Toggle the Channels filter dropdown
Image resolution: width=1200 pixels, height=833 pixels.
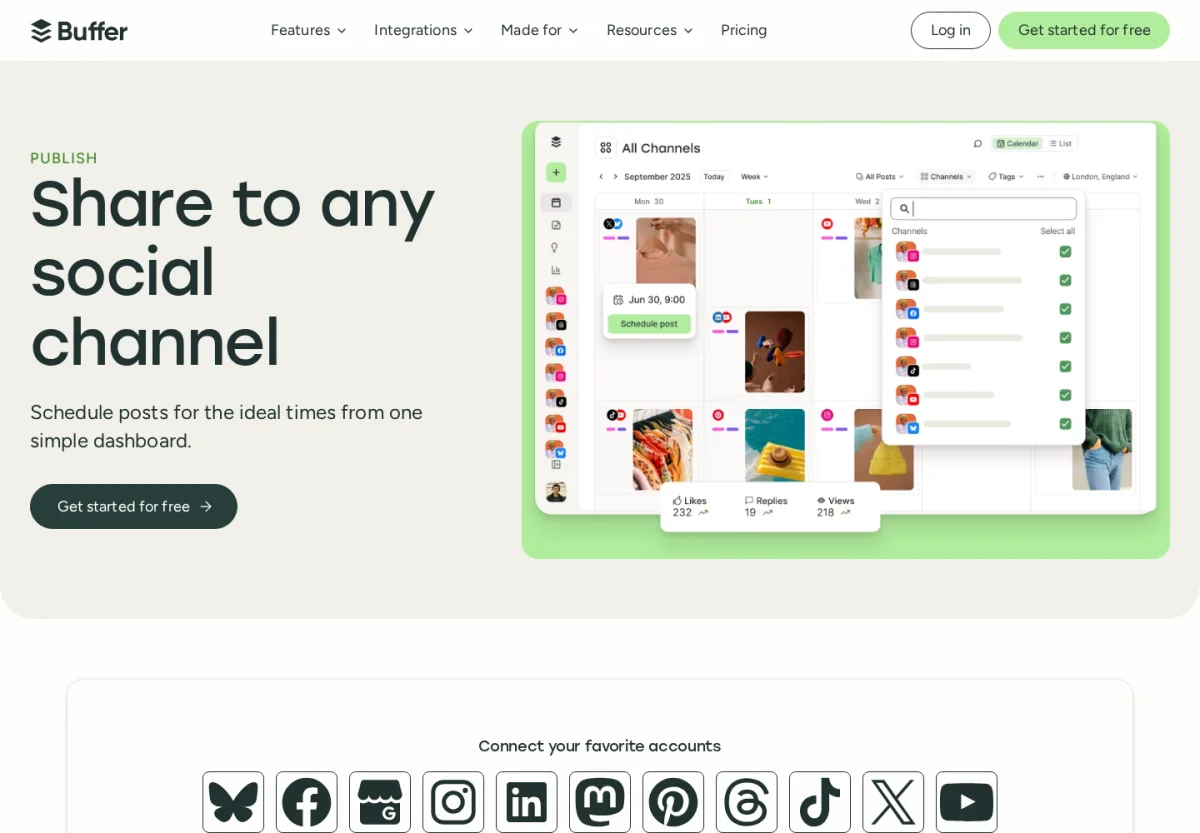[x=946, y=176]
